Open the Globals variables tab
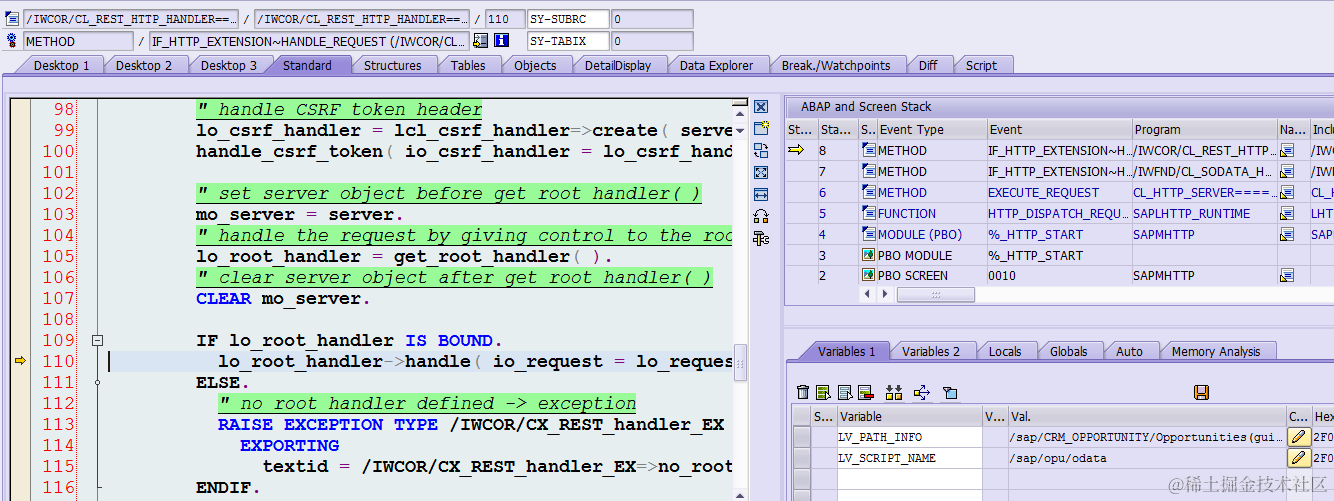The width and height of the screenshot is (1334, 501). pos(1068,351)
